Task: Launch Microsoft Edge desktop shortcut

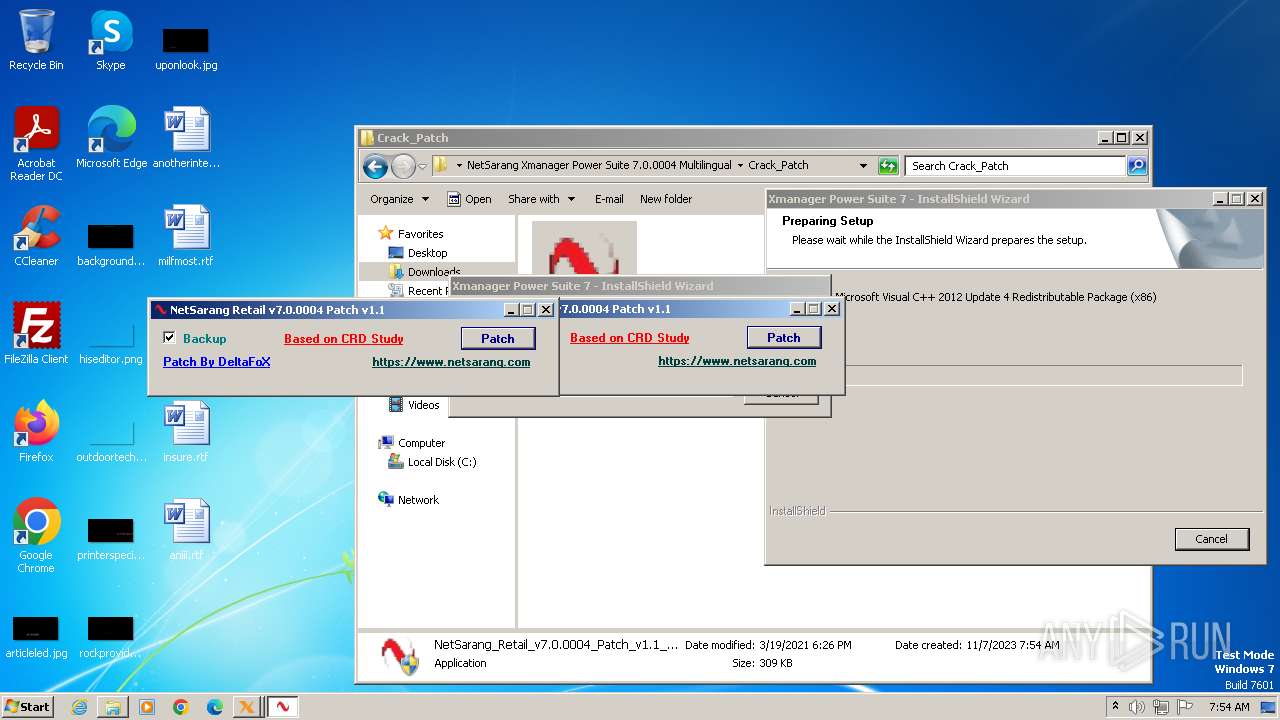Action: coord(111,138)
